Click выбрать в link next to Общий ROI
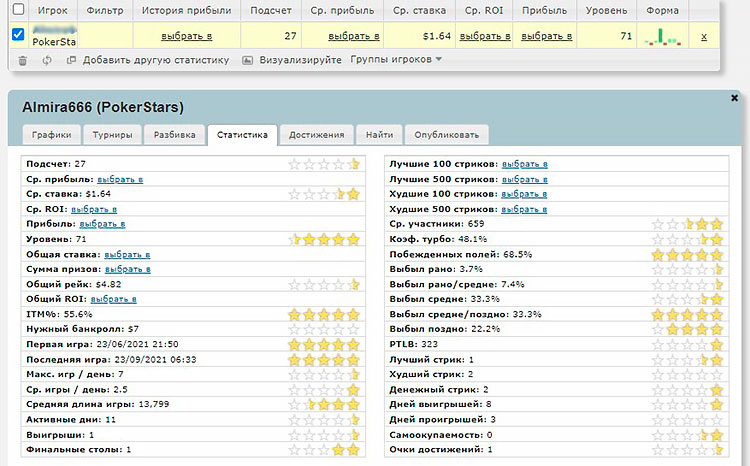 coord(114,299)
